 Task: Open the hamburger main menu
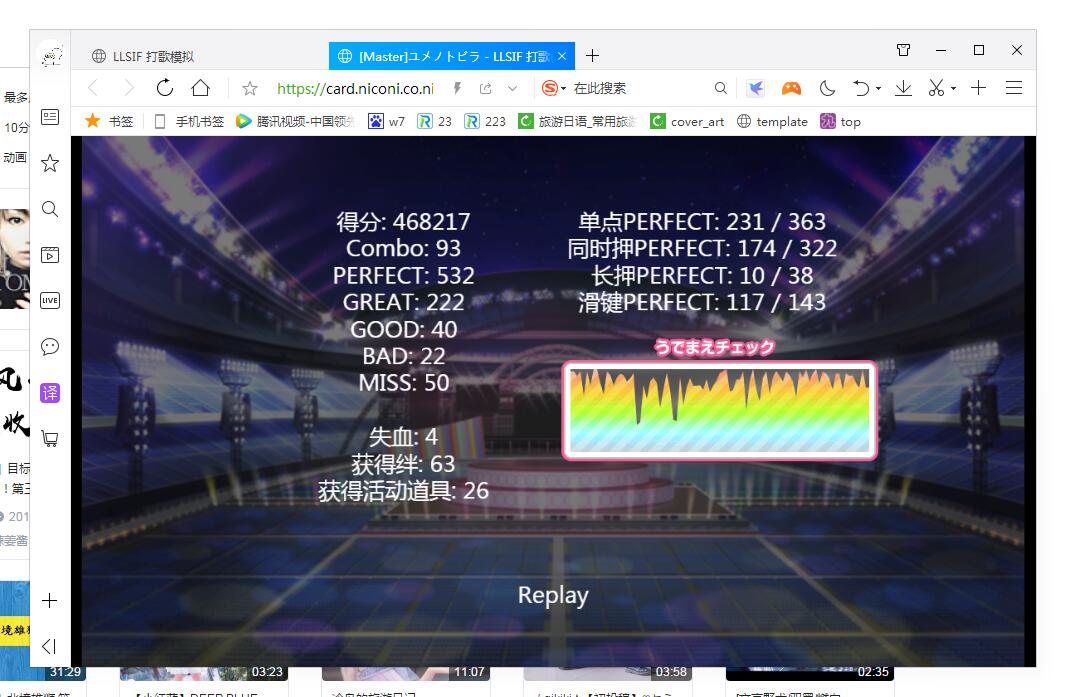(1014, 88)
